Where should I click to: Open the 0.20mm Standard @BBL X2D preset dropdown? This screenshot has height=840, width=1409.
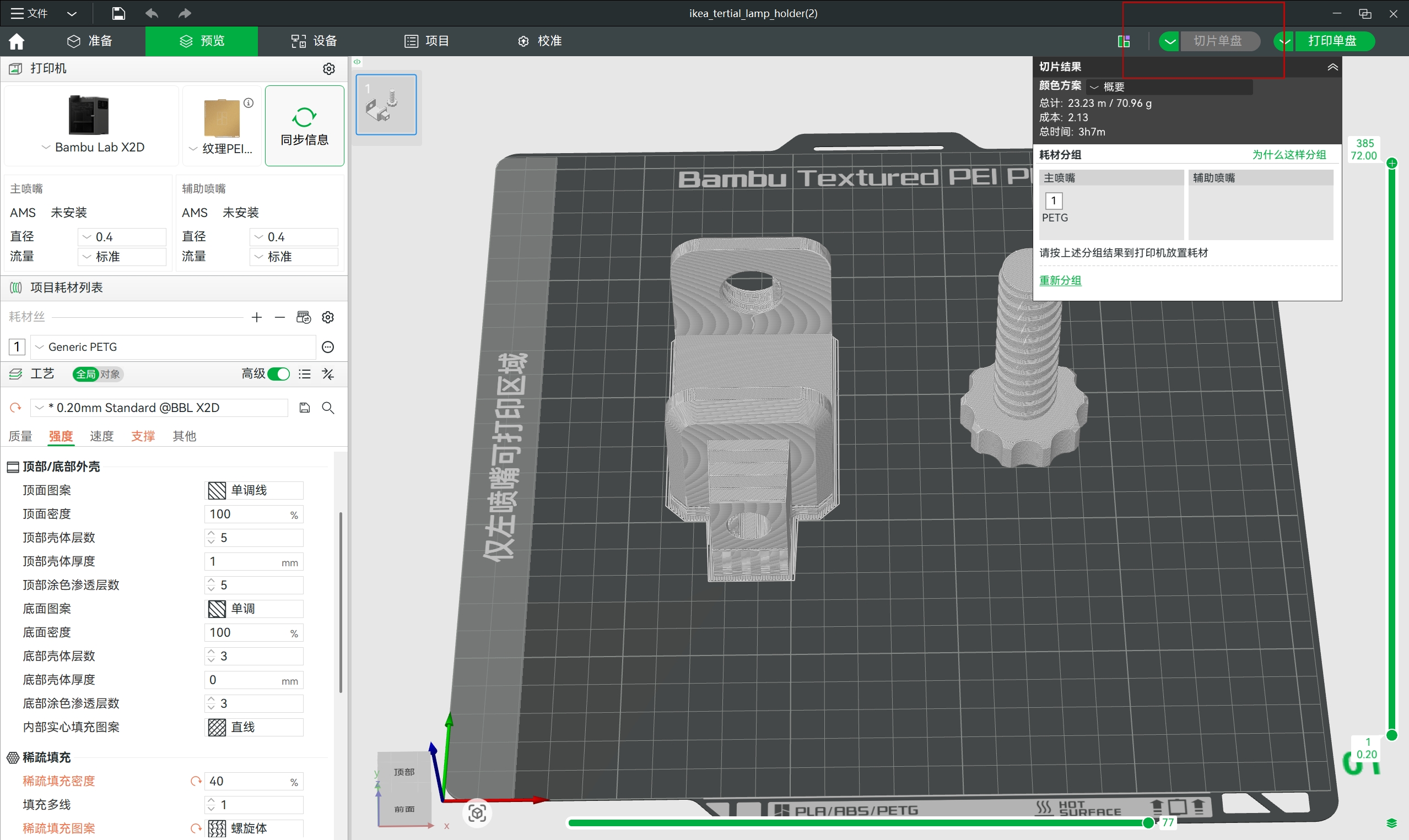pos(159,408)
